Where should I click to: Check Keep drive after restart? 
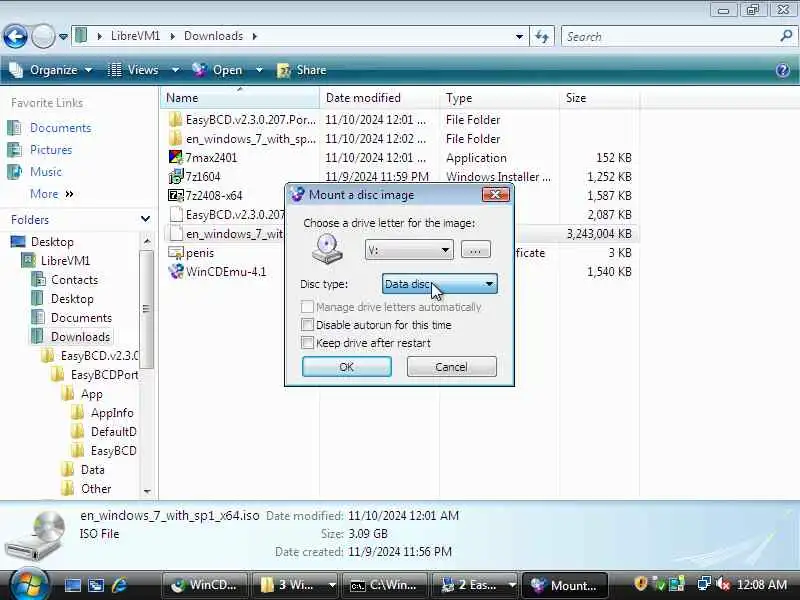pos(307,343)
